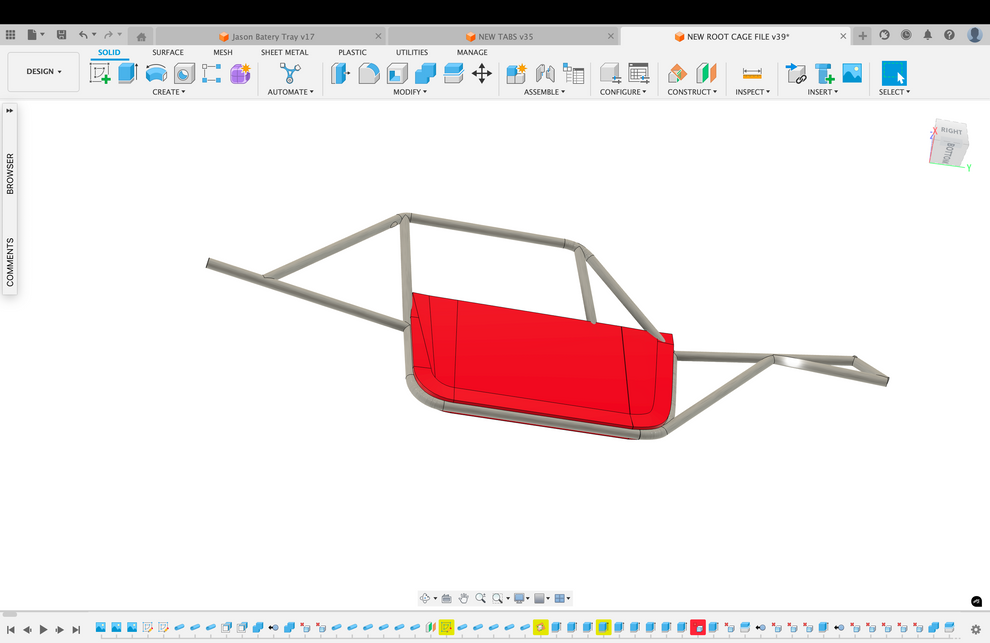Toggle the Automate Configuration Generator
This screenshot has height=643, width=990.
(x=291, y=73)
